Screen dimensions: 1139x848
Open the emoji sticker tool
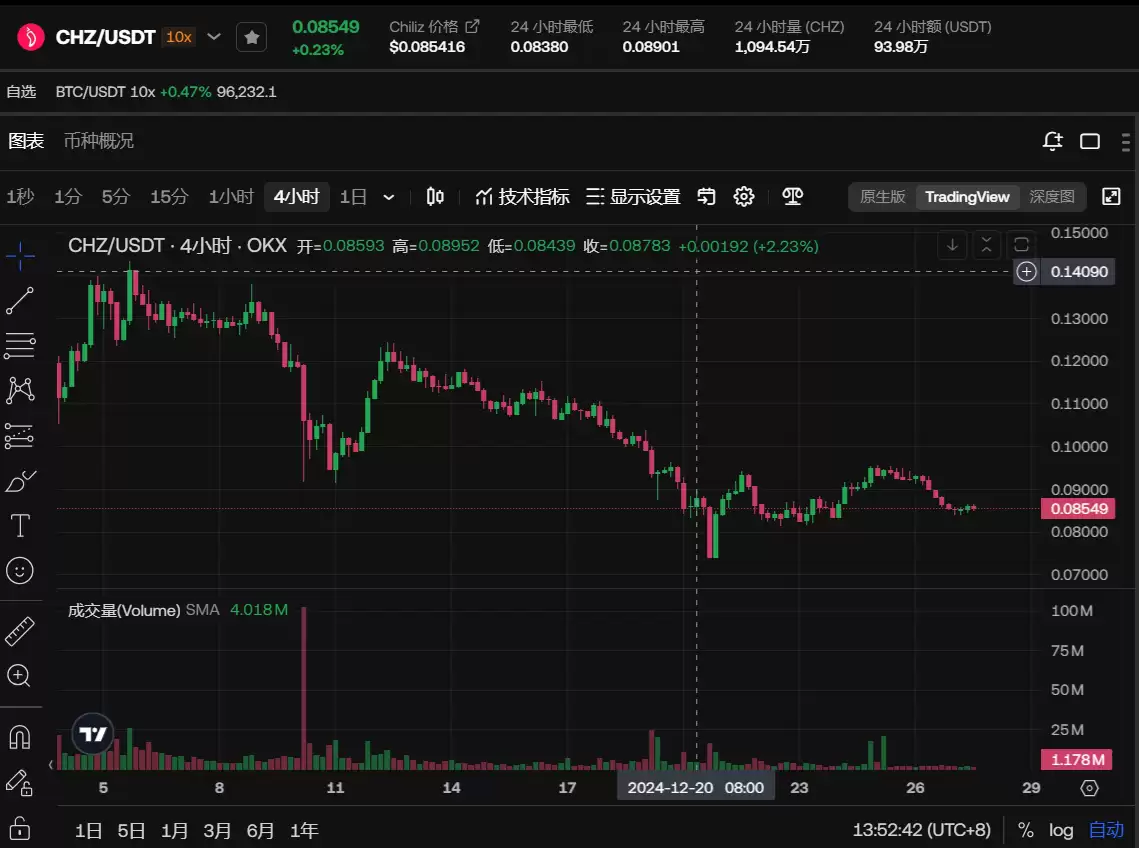coord(20,571)
